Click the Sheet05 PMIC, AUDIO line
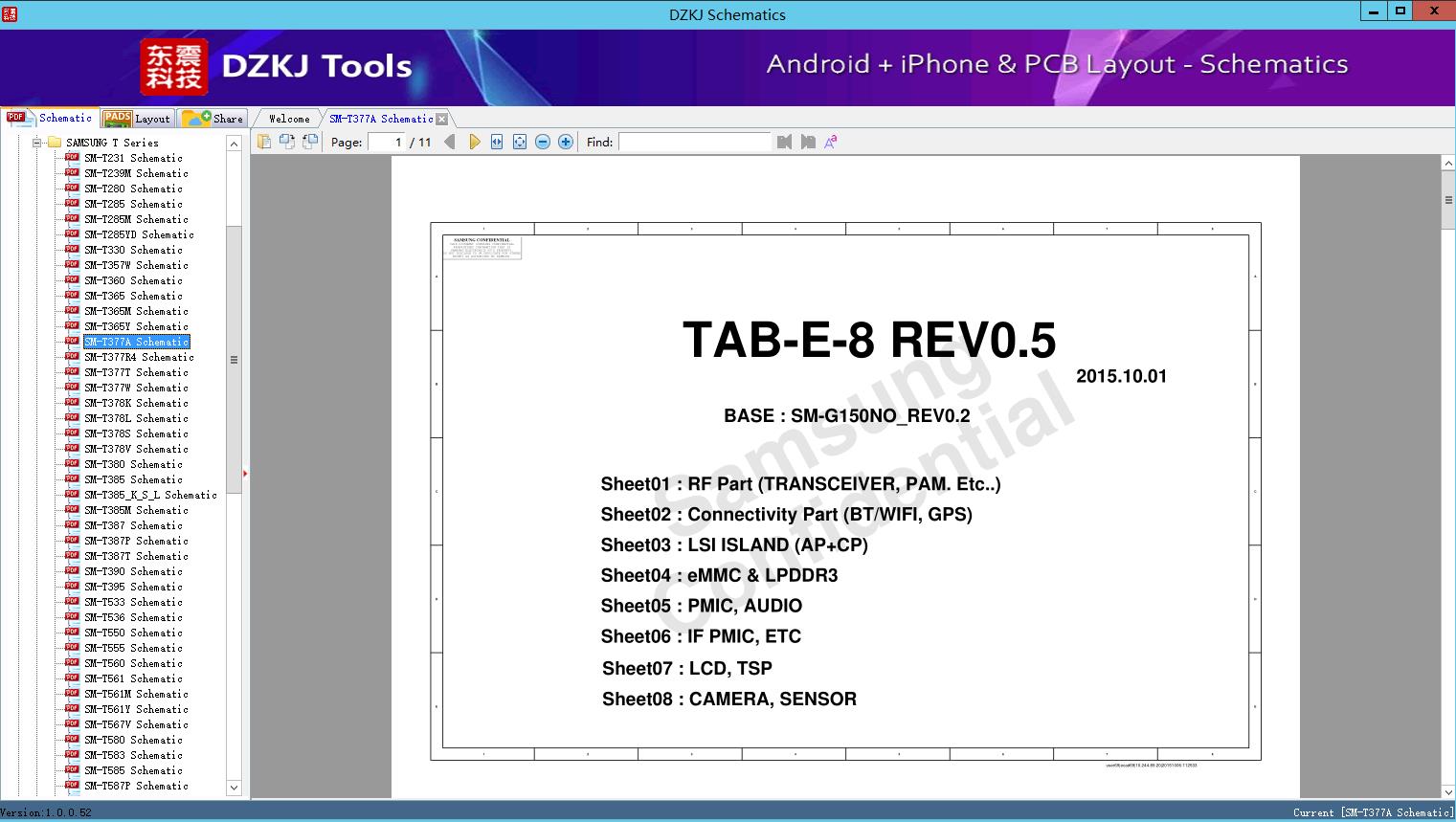 pos(702,606)
